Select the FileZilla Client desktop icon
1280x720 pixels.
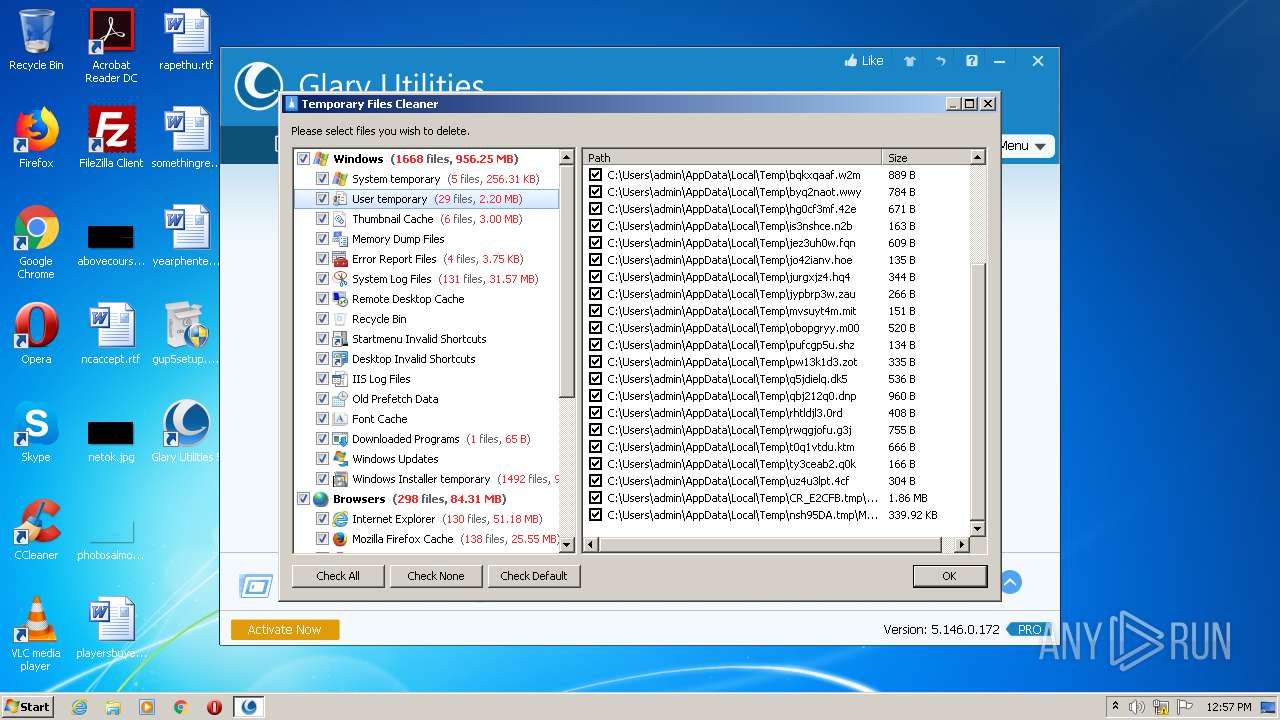click(111, 138)
